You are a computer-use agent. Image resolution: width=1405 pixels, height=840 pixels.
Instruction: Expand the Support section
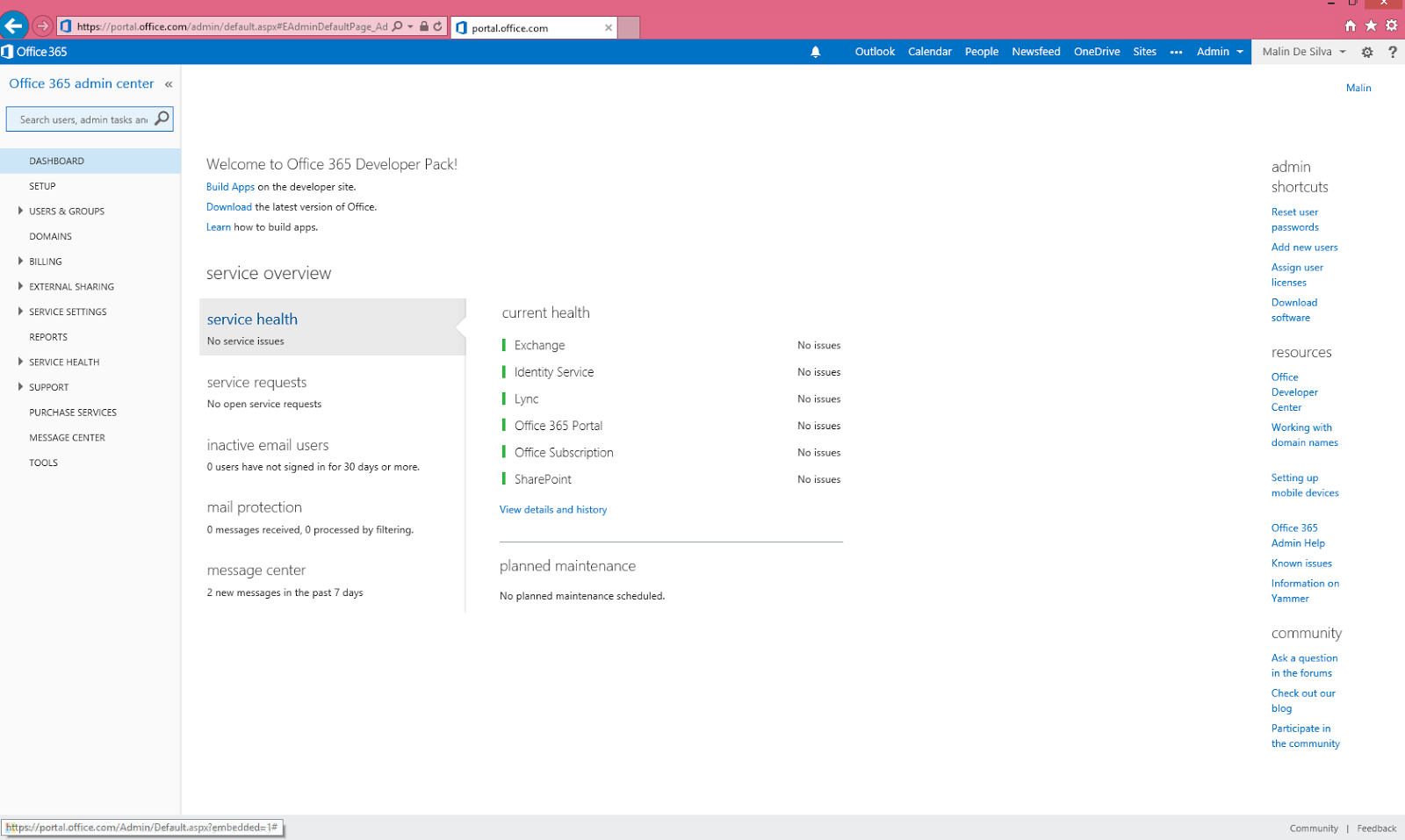point(20,386)
